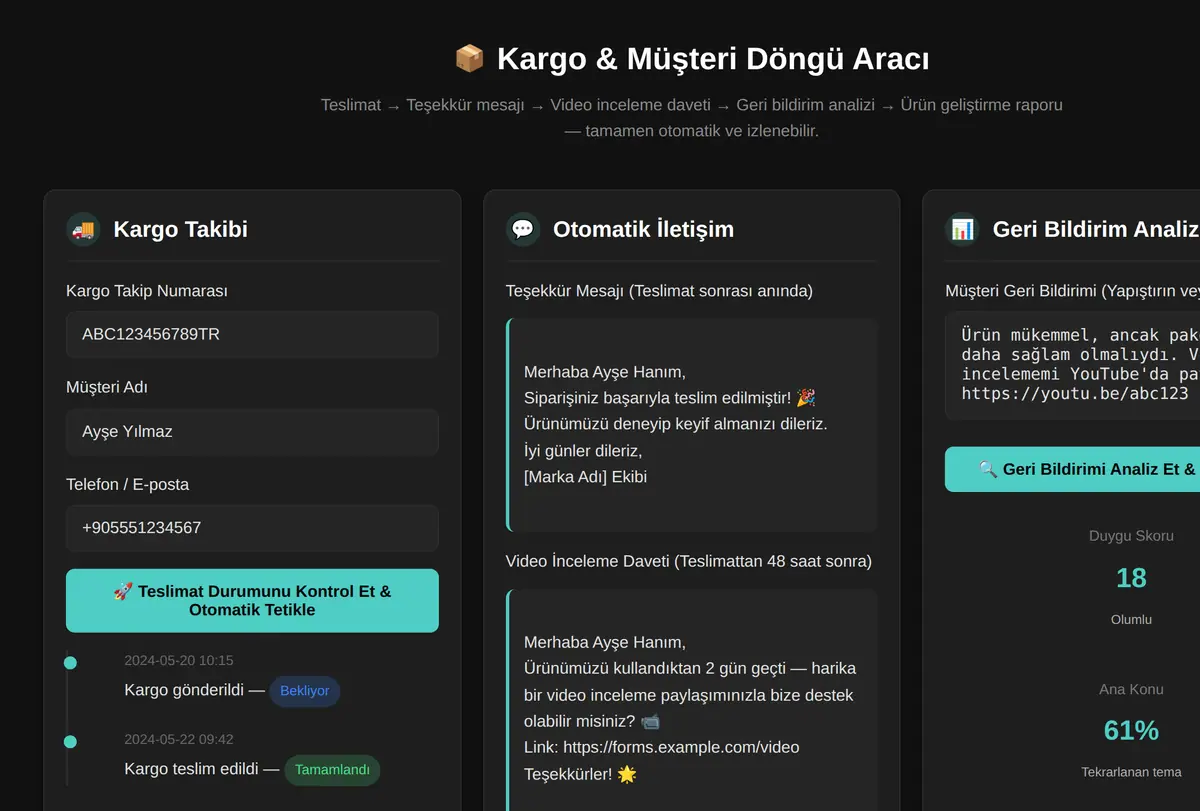1200x811 pixels.
Task: Click the Tamamlandı status badge
Action: pyautogui.click(x=332, y=770)
